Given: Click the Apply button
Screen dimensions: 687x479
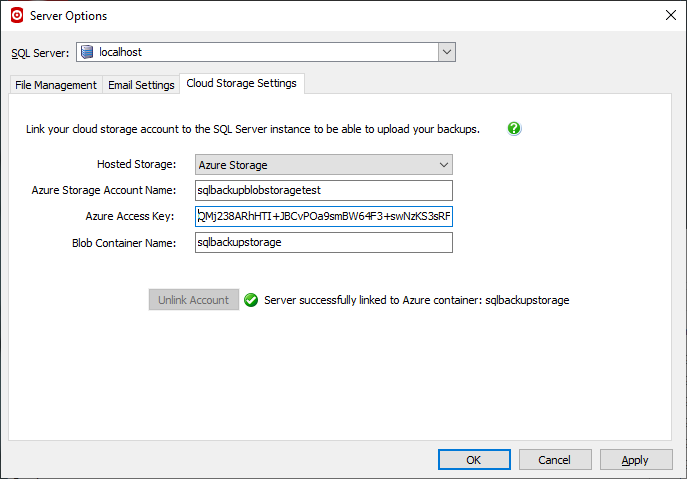Looking at the screenshot, I should (636, 460).
